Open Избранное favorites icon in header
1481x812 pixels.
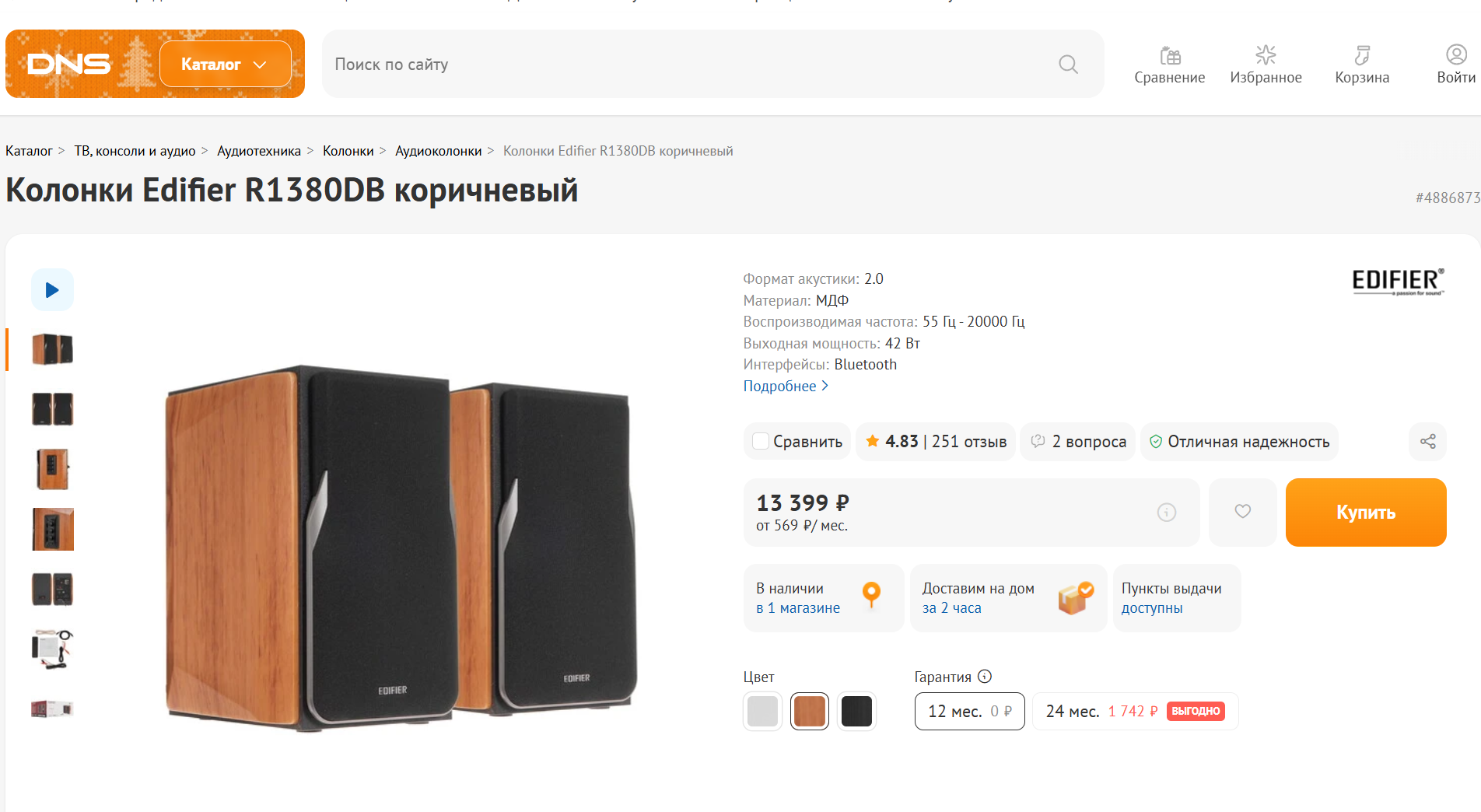click(x=1266, y=56)
